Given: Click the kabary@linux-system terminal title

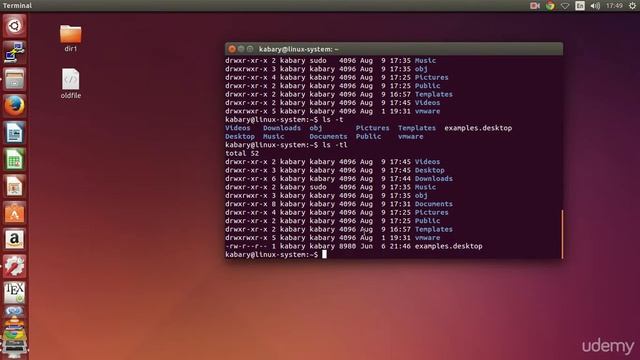Looking at the screenshot, I should tap(298, 49).
